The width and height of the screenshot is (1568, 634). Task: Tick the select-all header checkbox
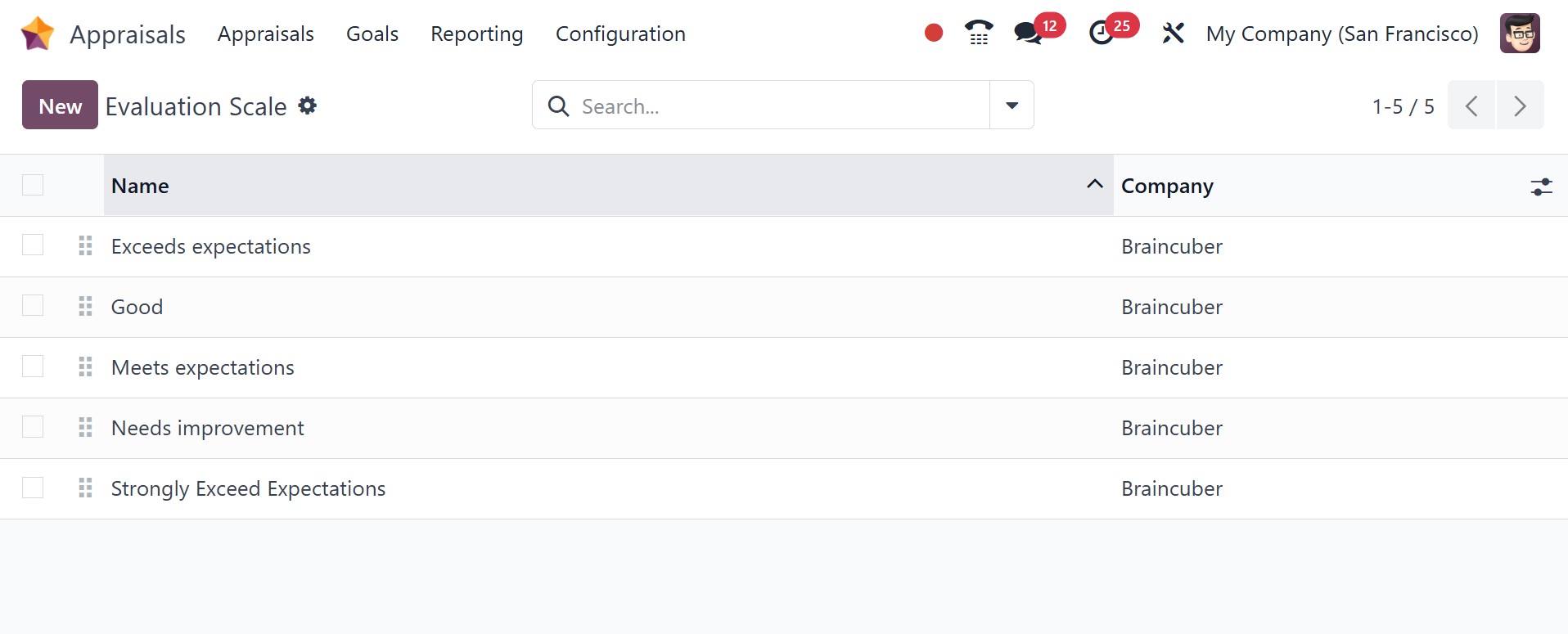(x=33, y=186)
